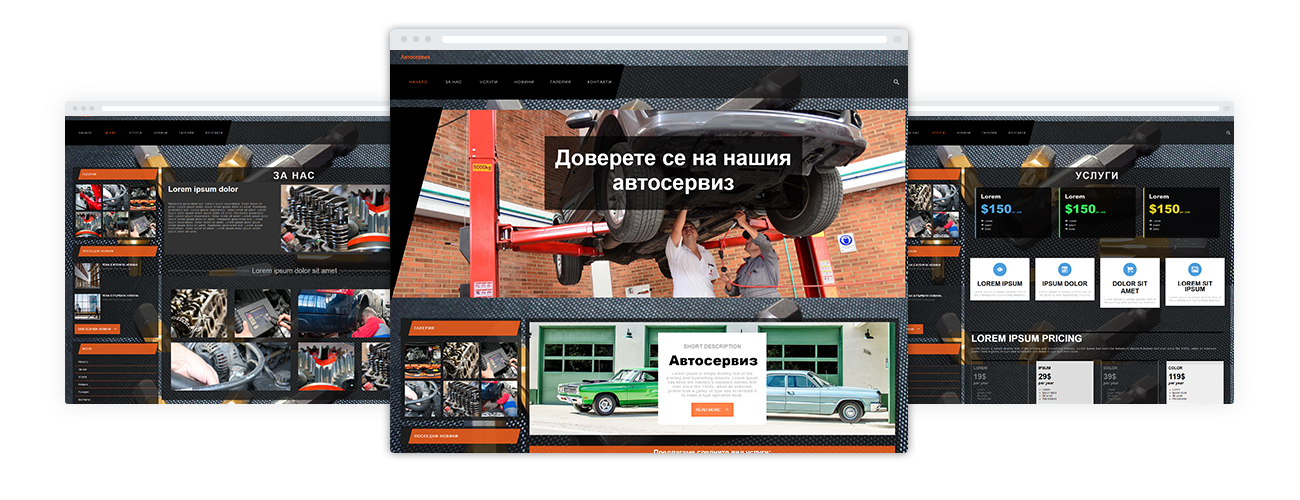Click the hero banner headline Доверете се на нашия автосервиз

673,171
